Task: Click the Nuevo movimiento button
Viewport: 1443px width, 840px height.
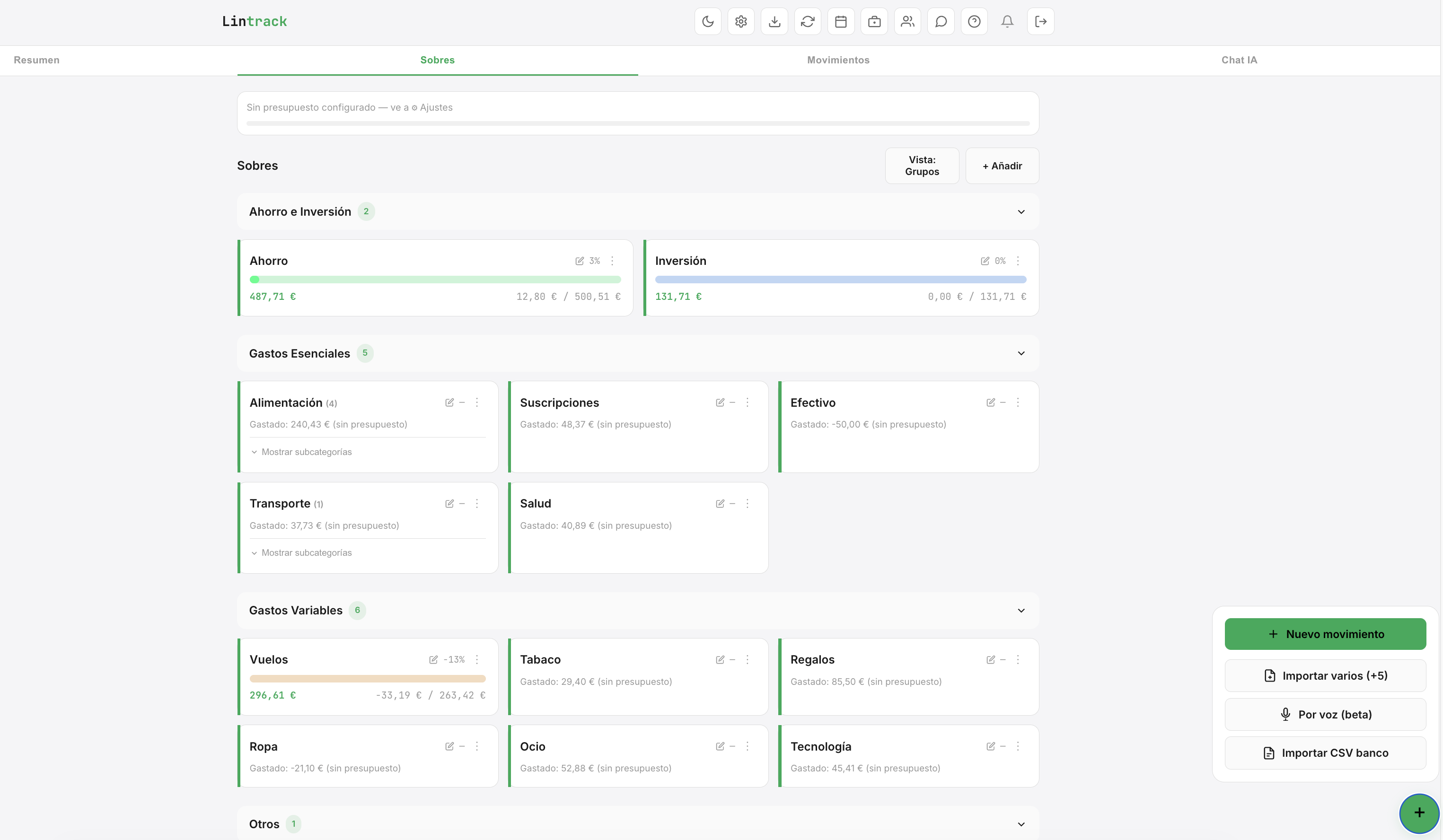Action: pyautogui.click(x=1325, y=634)
